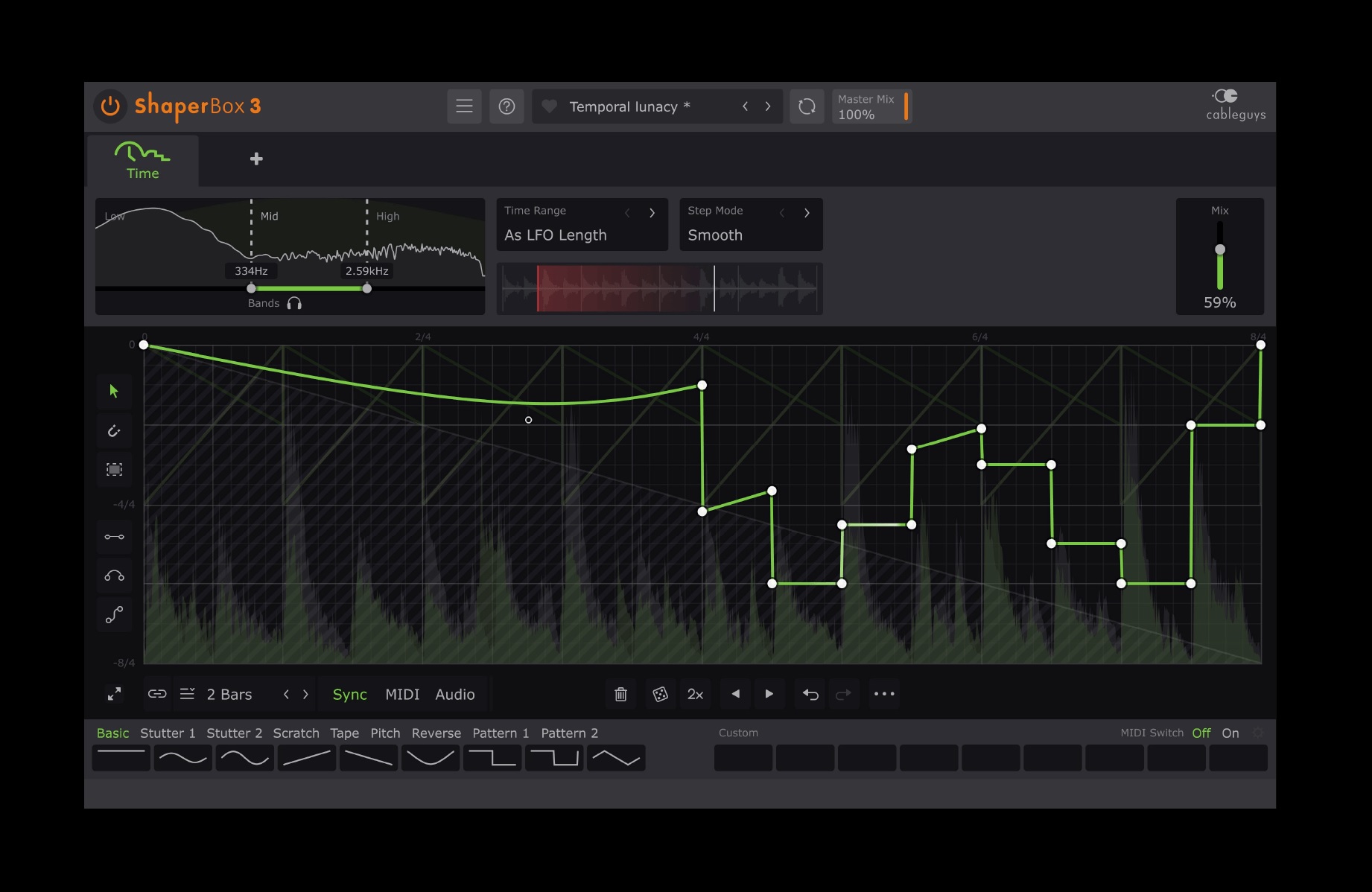The image size is (1372, 892).
Task: Undo the last edit
Action: coord(810,694)
